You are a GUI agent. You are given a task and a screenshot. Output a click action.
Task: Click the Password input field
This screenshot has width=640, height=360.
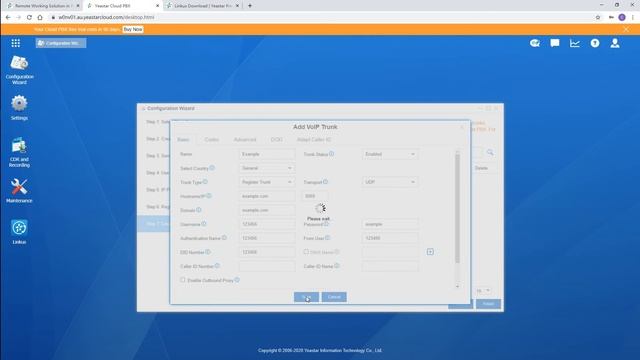coord(390,224)
